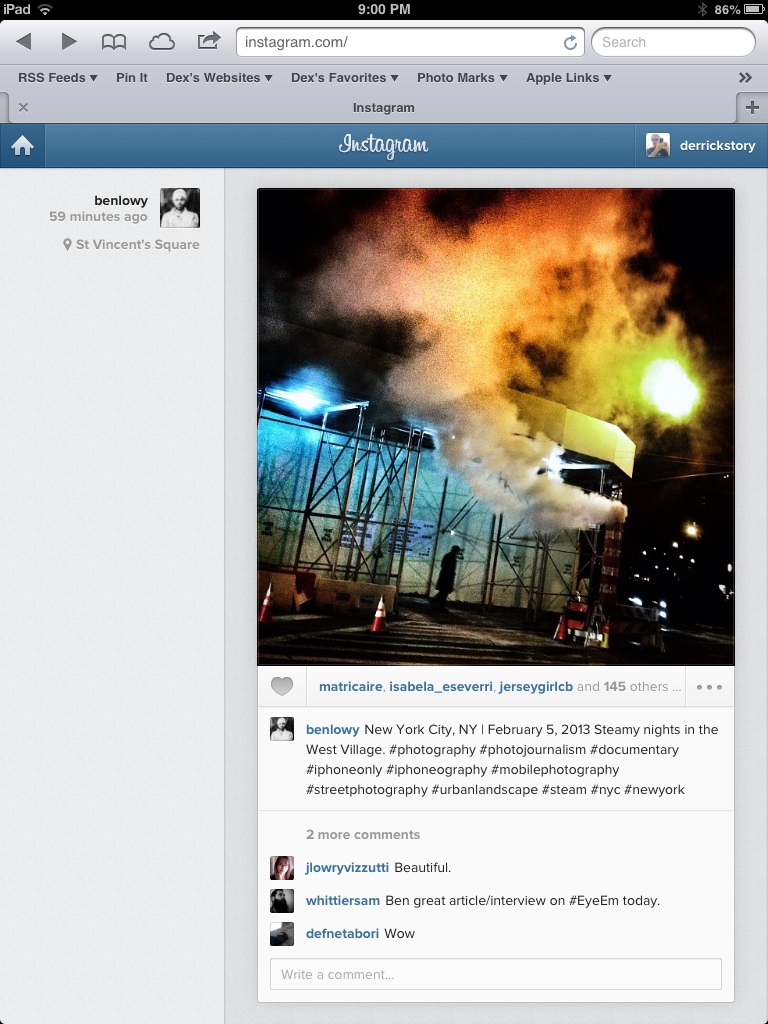Show more bookmarks with double chevron

pos(745,78)
